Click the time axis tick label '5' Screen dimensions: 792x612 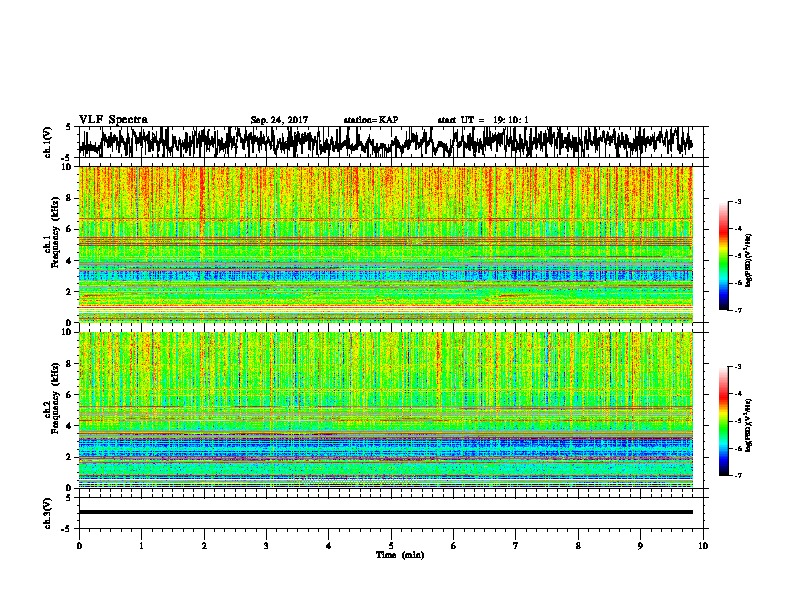coord(391,546)
